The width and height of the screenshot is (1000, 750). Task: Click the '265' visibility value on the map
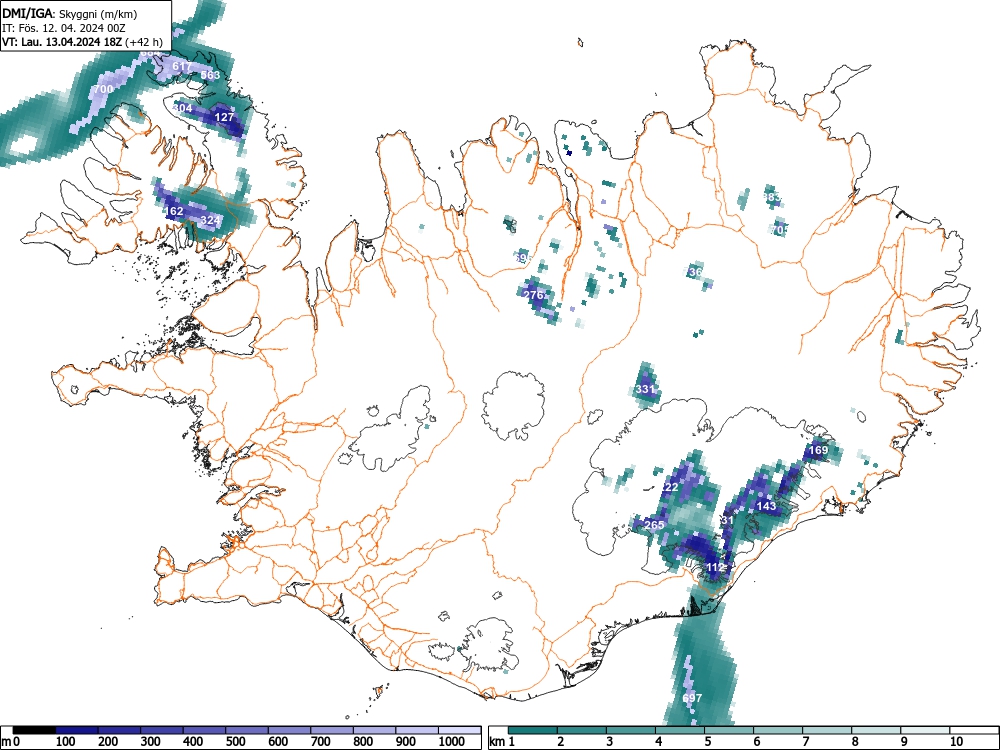(x=654, y=526)
